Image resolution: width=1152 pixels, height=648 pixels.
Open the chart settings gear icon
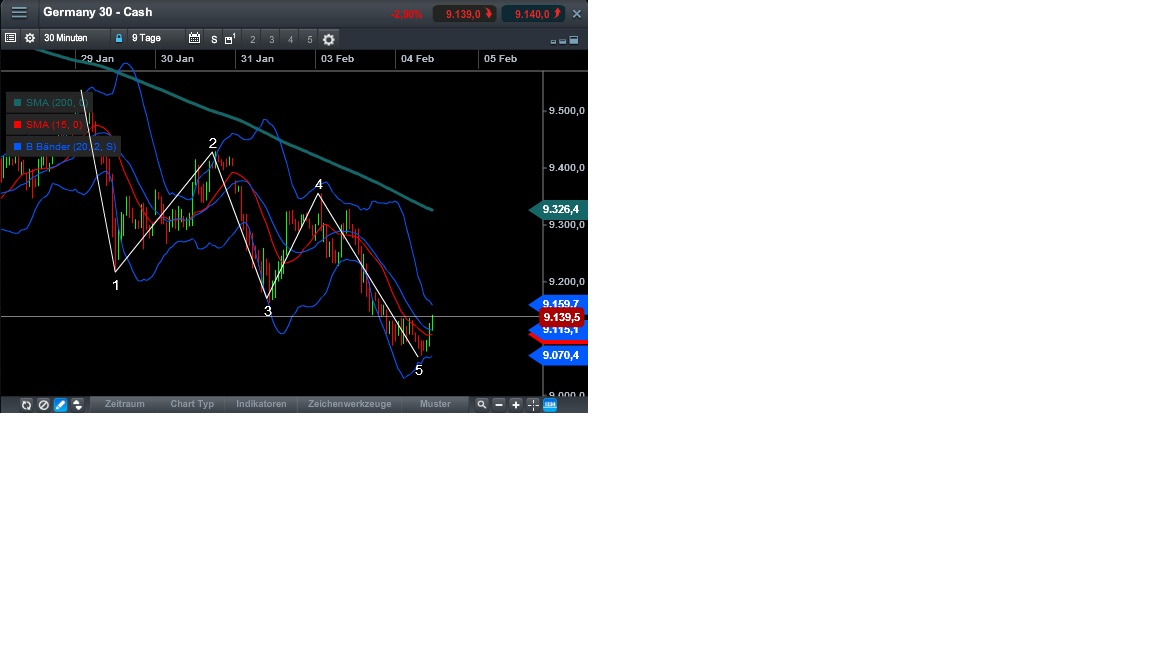29,38
